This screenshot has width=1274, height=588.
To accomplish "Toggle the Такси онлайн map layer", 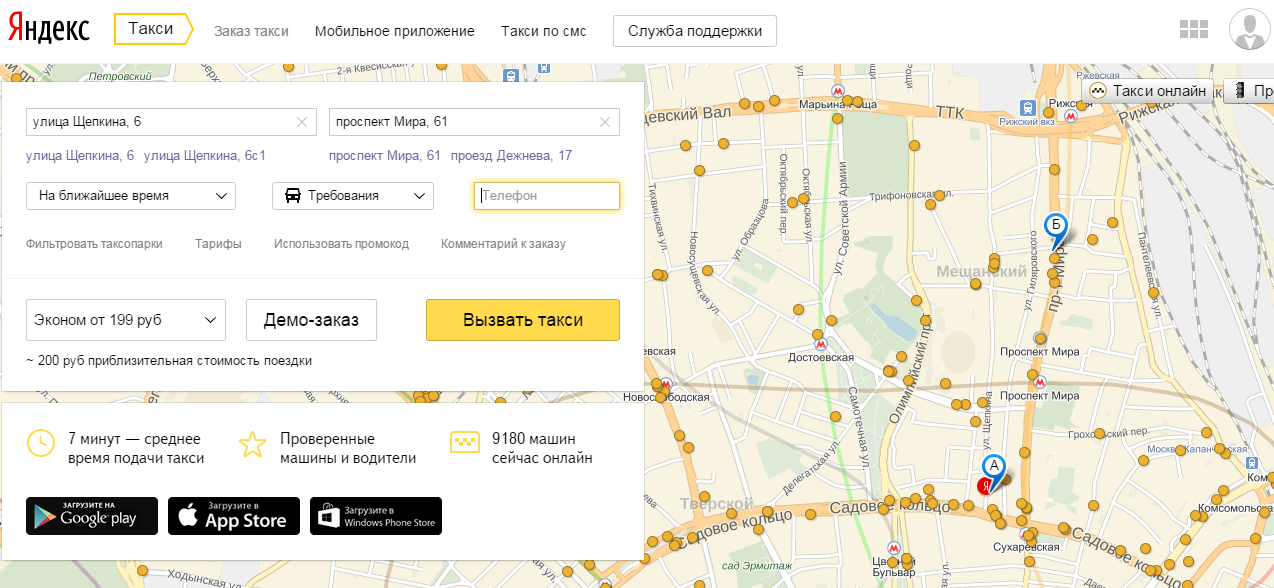I will pos(1148,91).
